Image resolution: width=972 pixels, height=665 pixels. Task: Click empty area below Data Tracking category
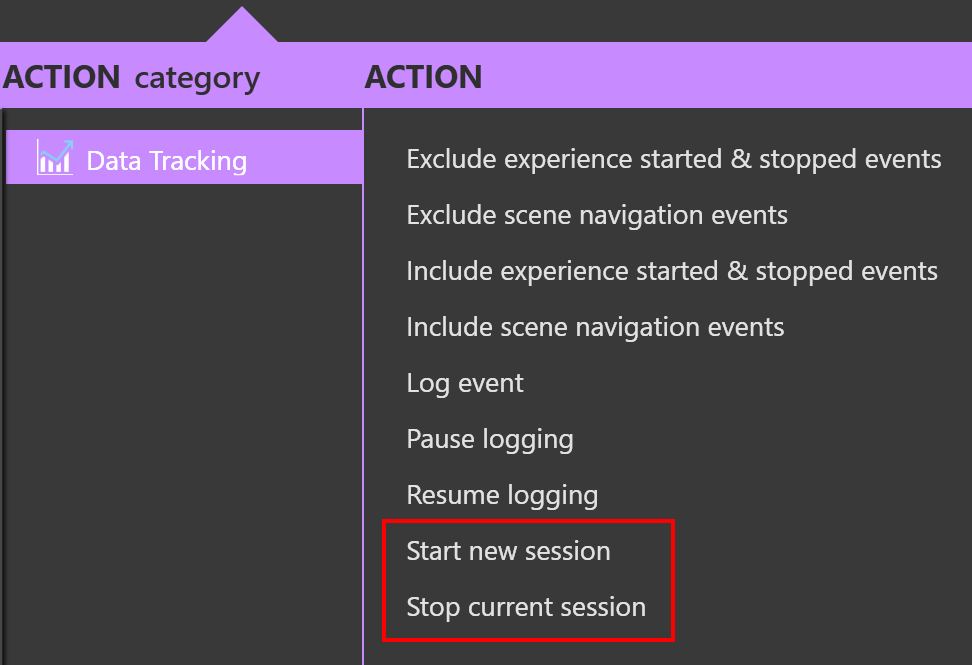(183, 421)
